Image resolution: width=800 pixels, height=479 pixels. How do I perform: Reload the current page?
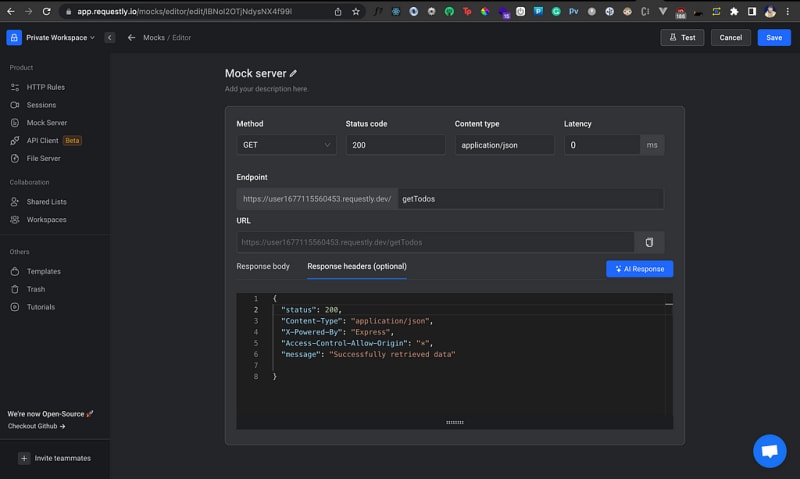pyautogui.click(x=46, y=11)
